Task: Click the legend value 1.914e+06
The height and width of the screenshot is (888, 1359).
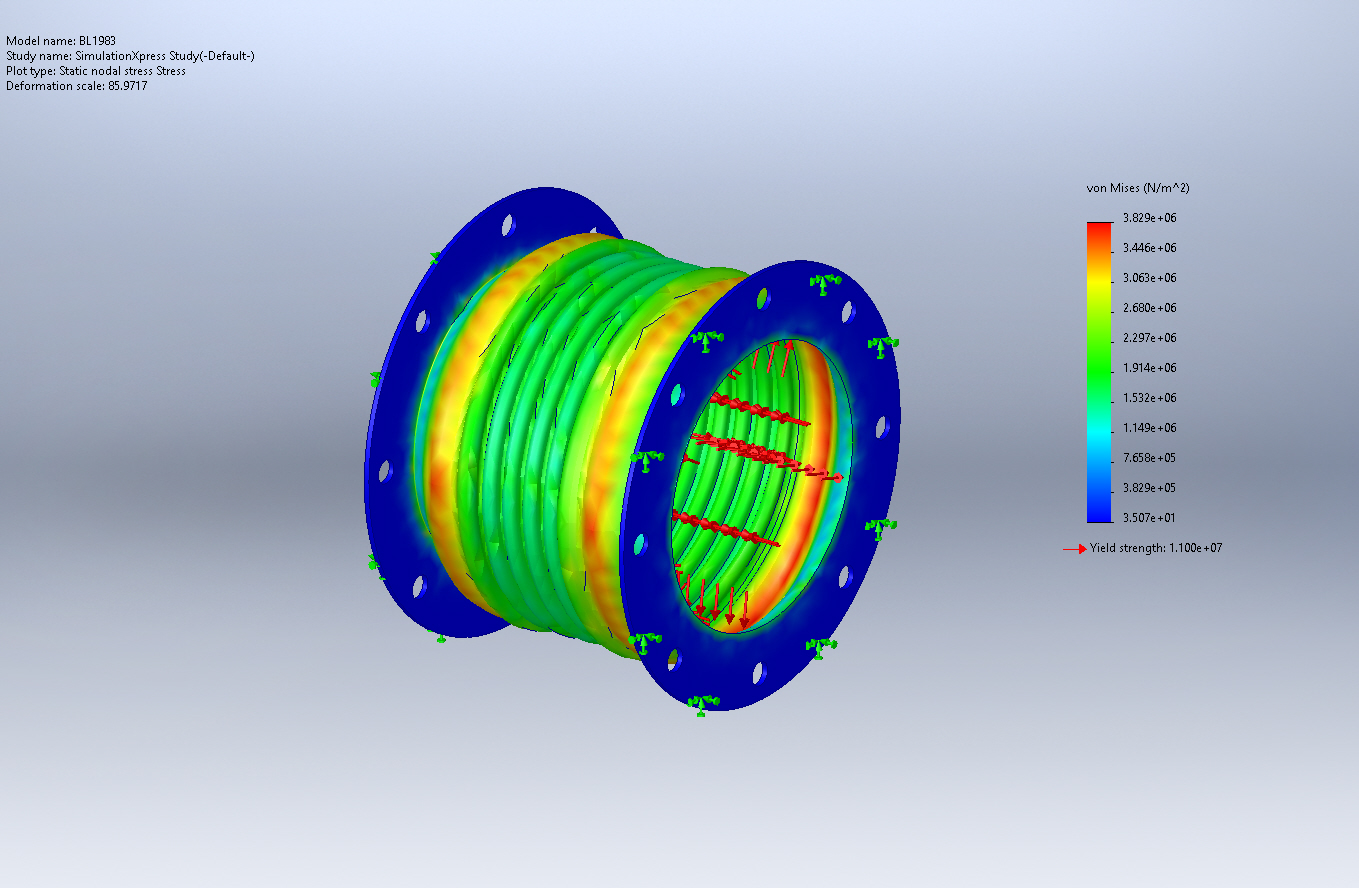Action: pyautogui.click(x=1149, y=368)
